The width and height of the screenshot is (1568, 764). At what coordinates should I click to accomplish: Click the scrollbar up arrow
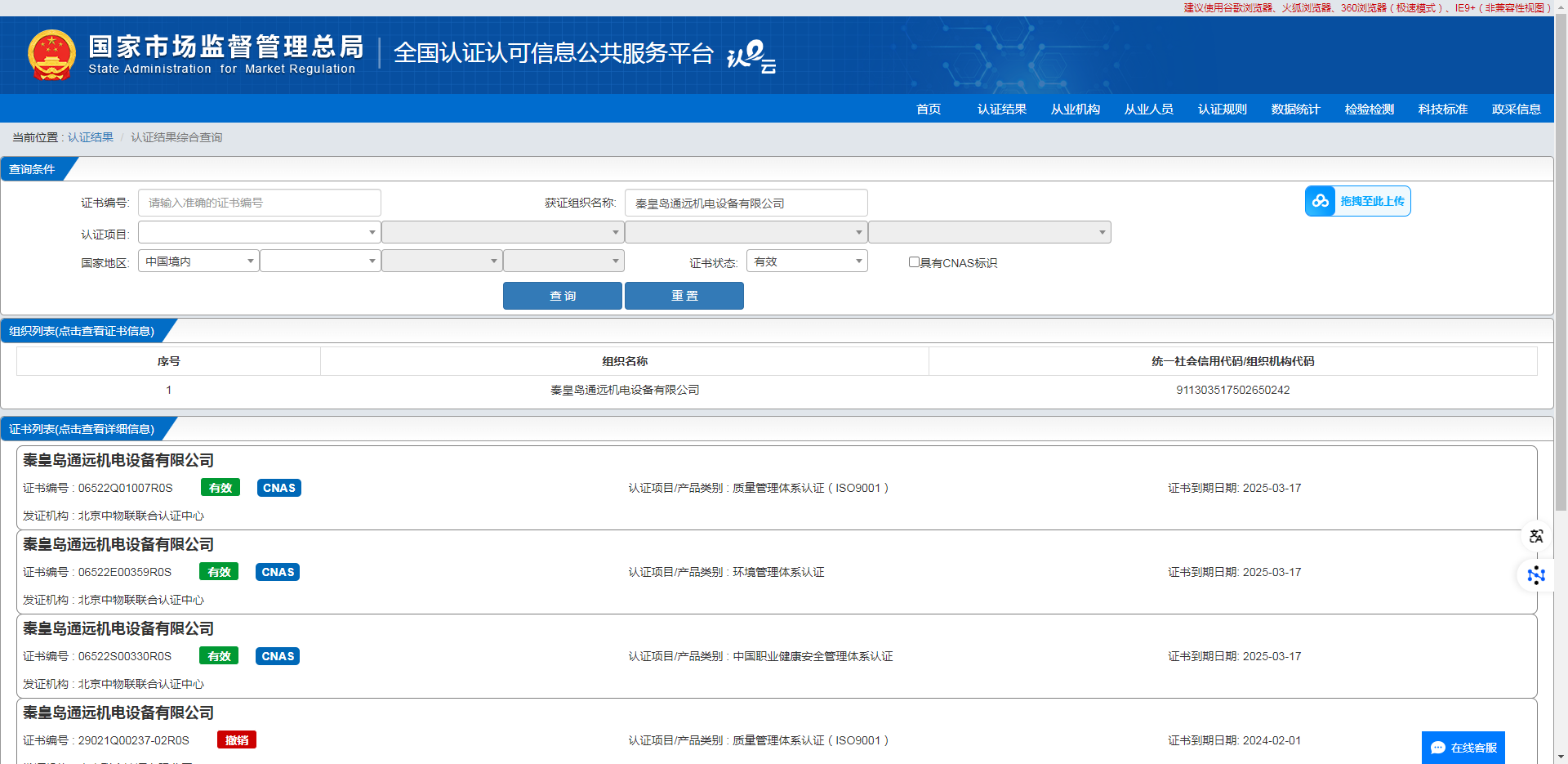click(x=1561, y=7)
